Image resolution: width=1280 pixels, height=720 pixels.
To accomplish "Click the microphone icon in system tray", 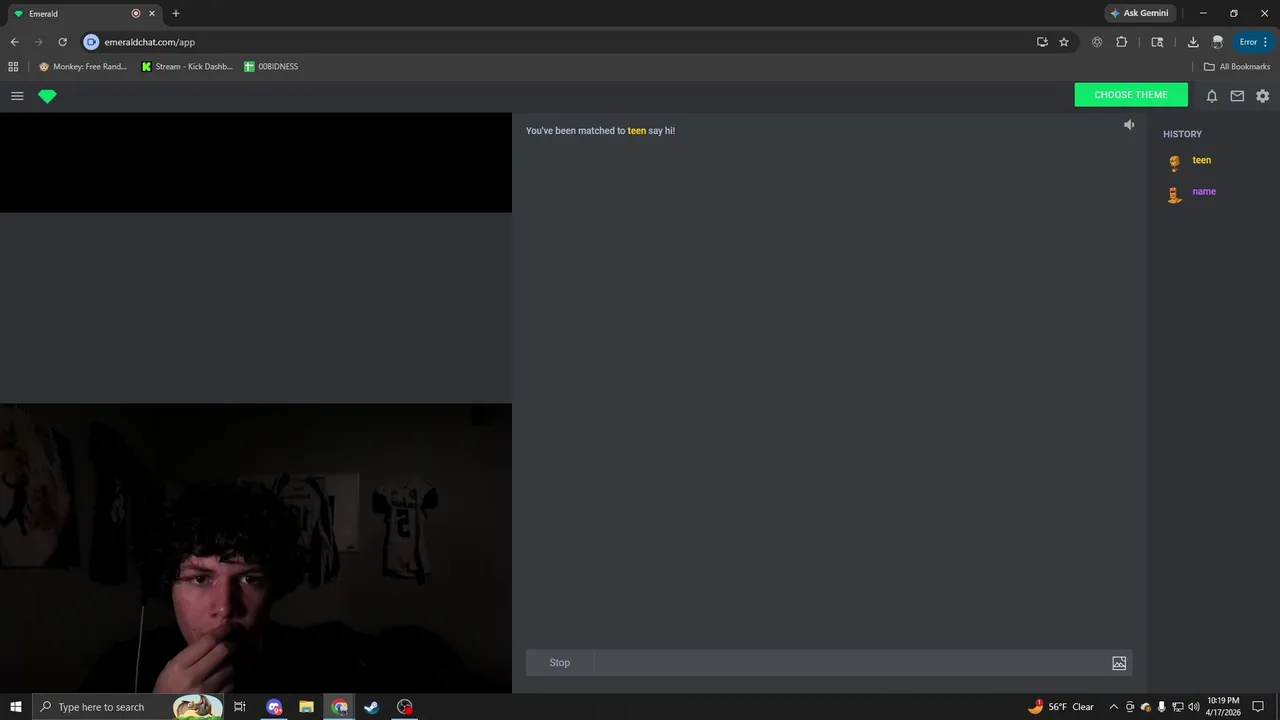I will tap(1161, 707).
